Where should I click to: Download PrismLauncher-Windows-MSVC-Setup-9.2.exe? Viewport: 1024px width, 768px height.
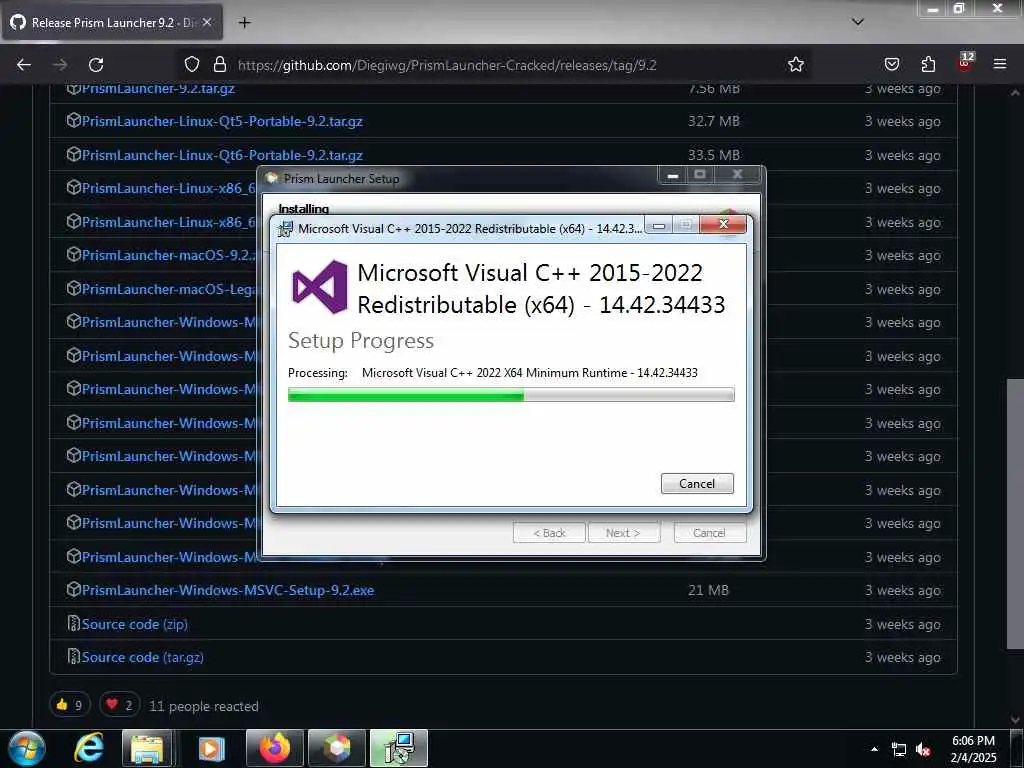tap(228, 590)
